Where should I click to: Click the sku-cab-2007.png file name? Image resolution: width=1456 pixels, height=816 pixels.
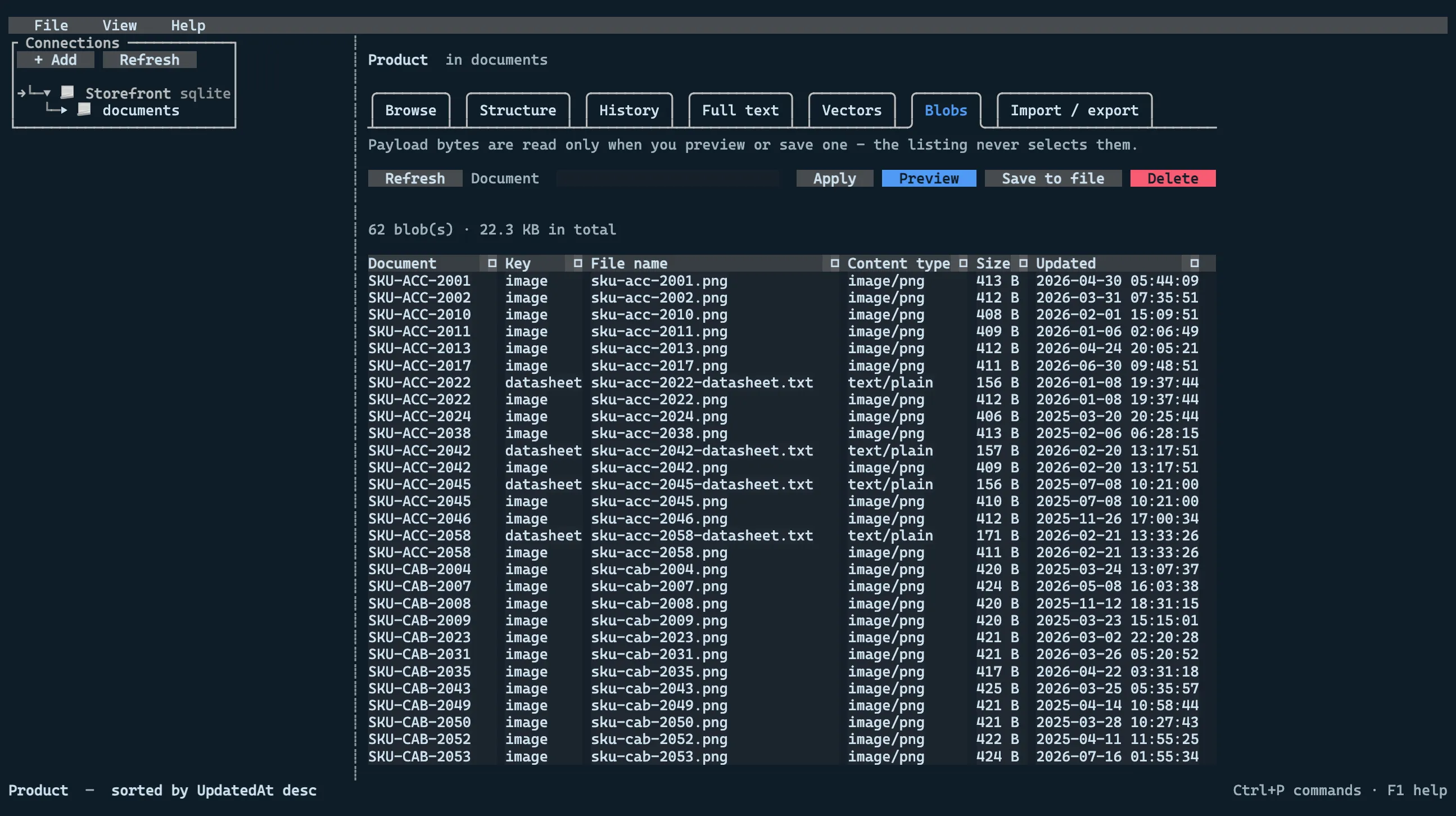(x=659, y=586)
